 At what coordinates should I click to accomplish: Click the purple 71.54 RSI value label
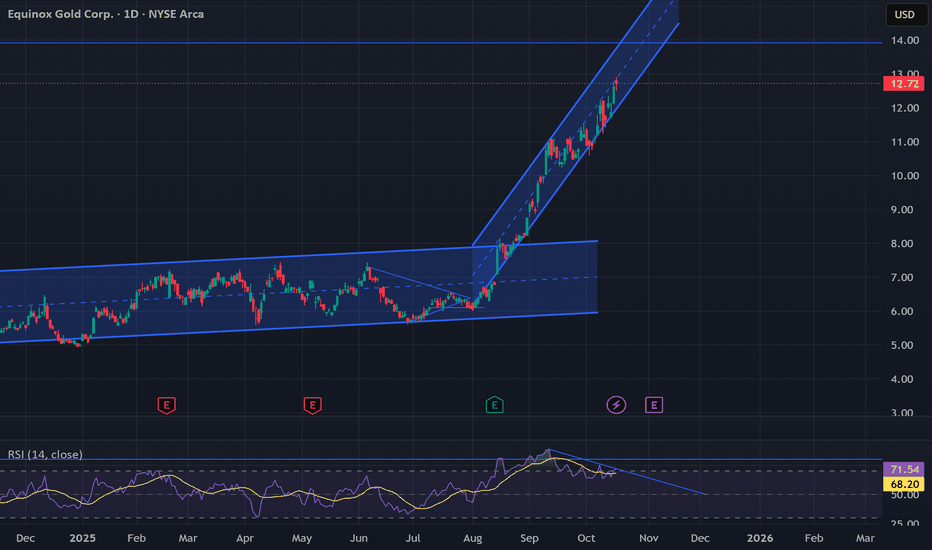[x=904, y=470]
